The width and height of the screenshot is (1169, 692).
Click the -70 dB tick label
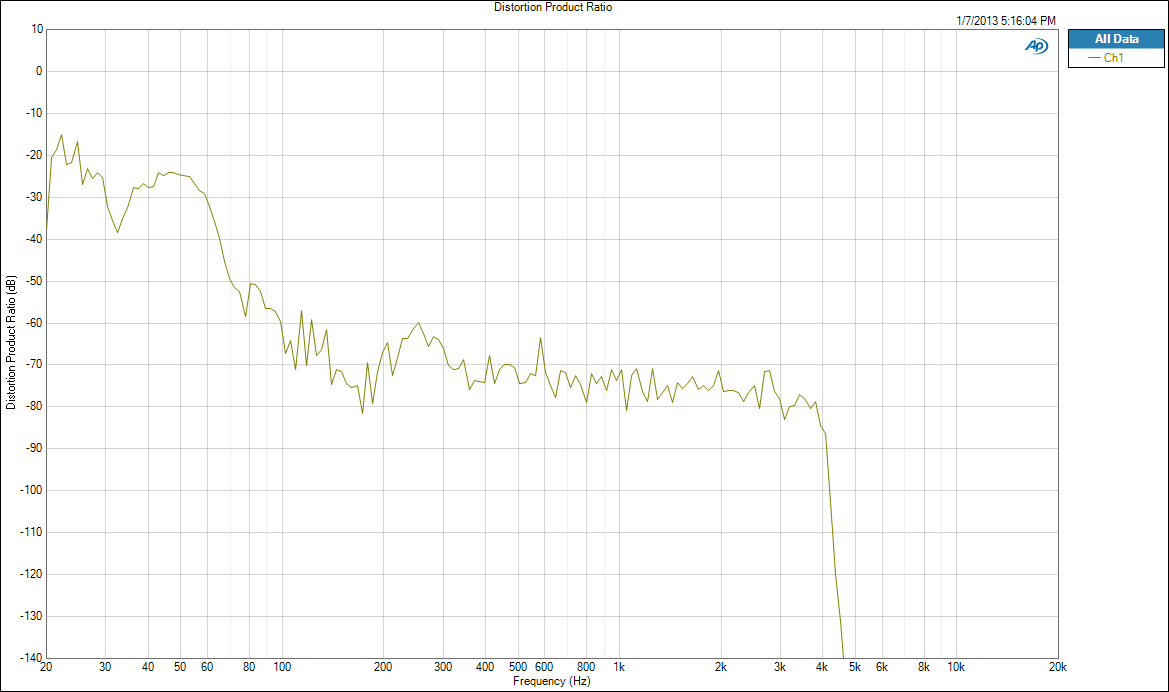tap(34, 365)
